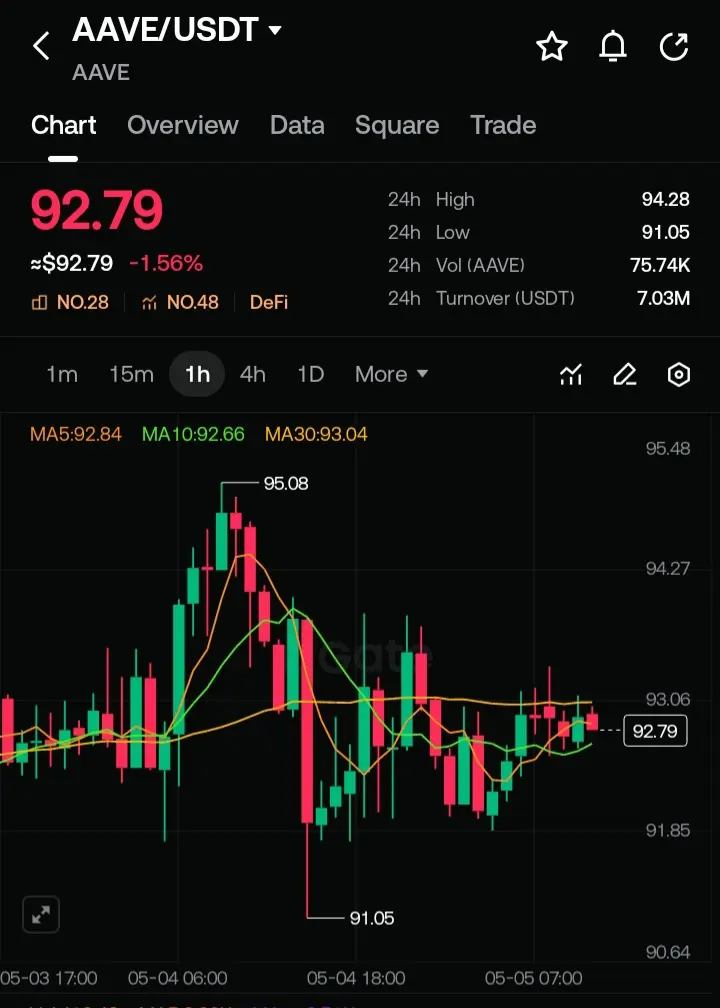This screenshot has height=1008, width=720.
Task: Switch to the Square tab
Action: click(x=397, y=125)
